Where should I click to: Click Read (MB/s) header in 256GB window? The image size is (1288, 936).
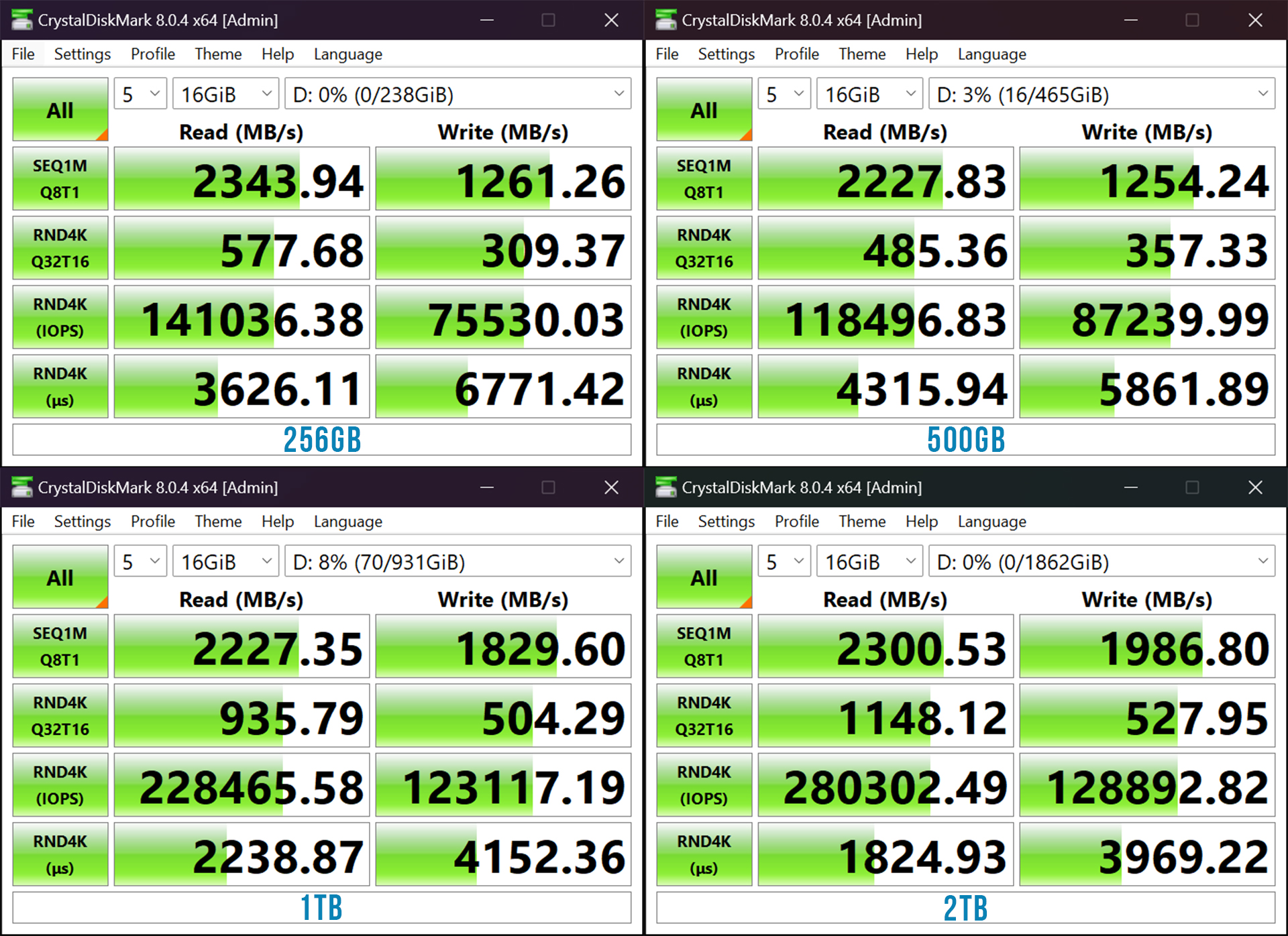click(x=241, y=132)
